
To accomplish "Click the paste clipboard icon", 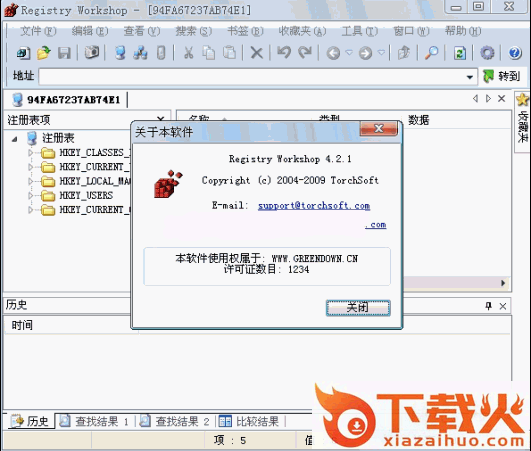I will pyautogui.click(x=230, y=53).
